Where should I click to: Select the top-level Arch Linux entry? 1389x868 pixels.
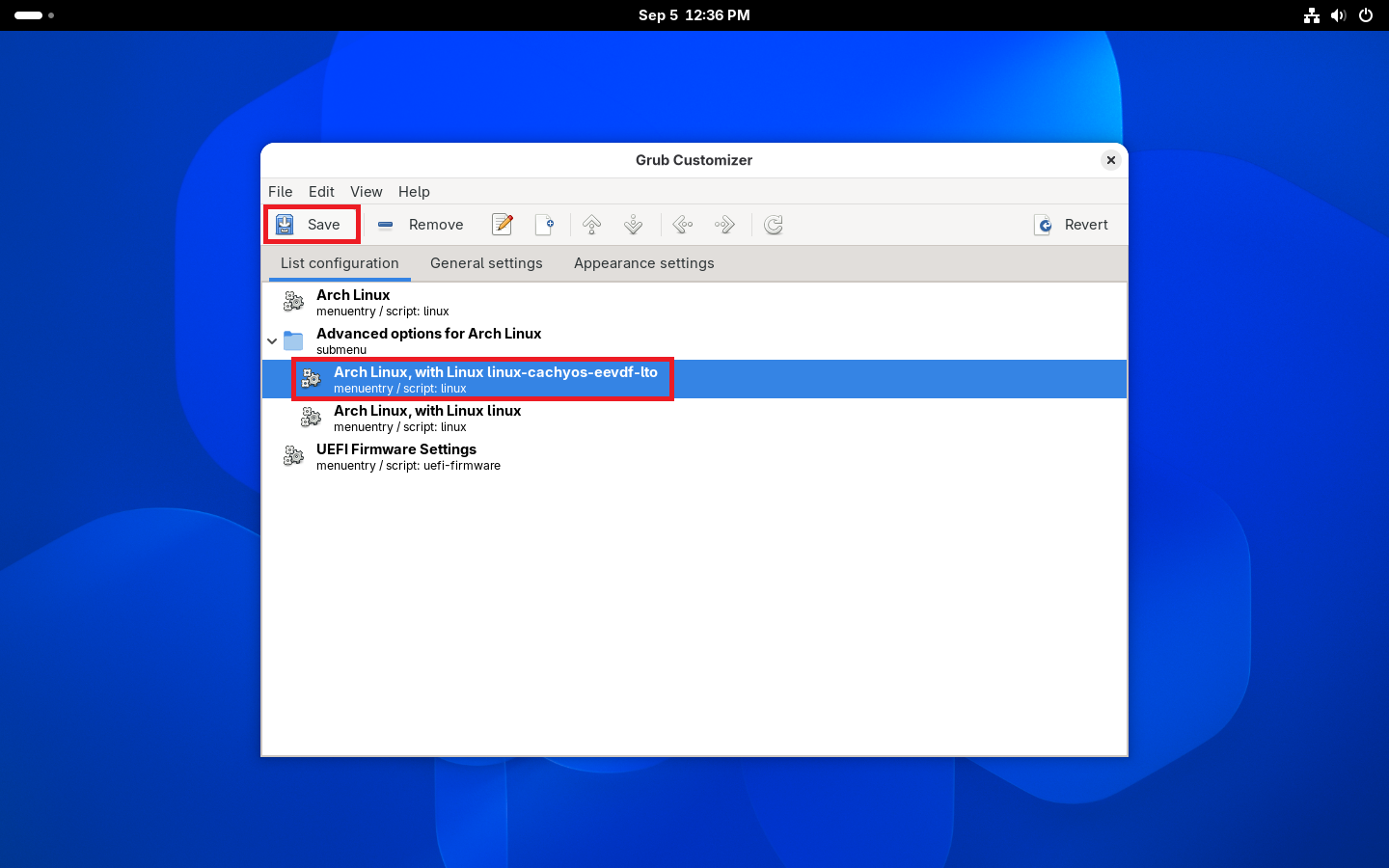694,302
